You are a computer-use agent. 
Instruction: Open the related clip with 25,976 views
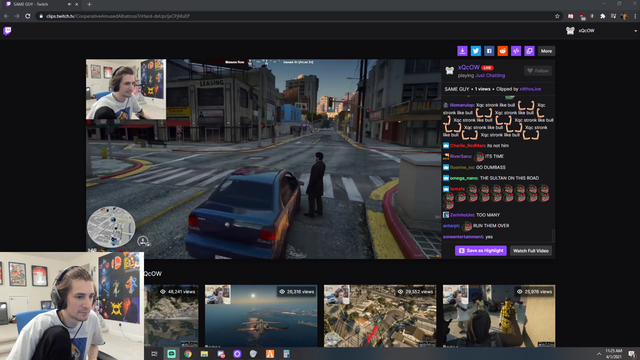[499, 316]
